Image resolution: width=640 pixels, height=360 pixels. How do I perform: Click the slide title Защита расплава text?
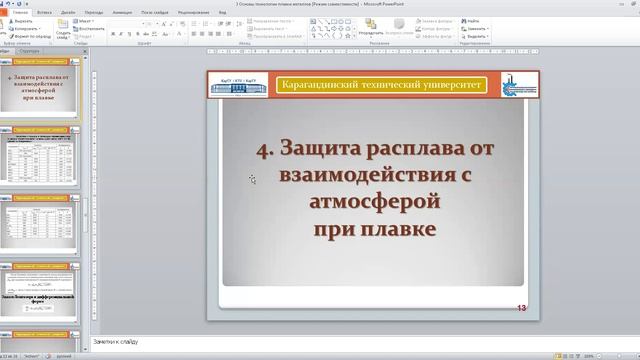pyautogui.click(x=375, y=187)
